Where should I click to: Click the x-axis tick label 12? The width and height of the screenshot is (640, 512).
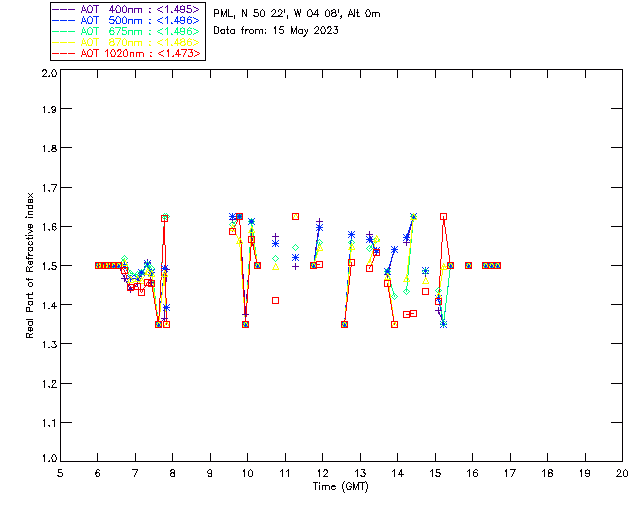(322, 473)
